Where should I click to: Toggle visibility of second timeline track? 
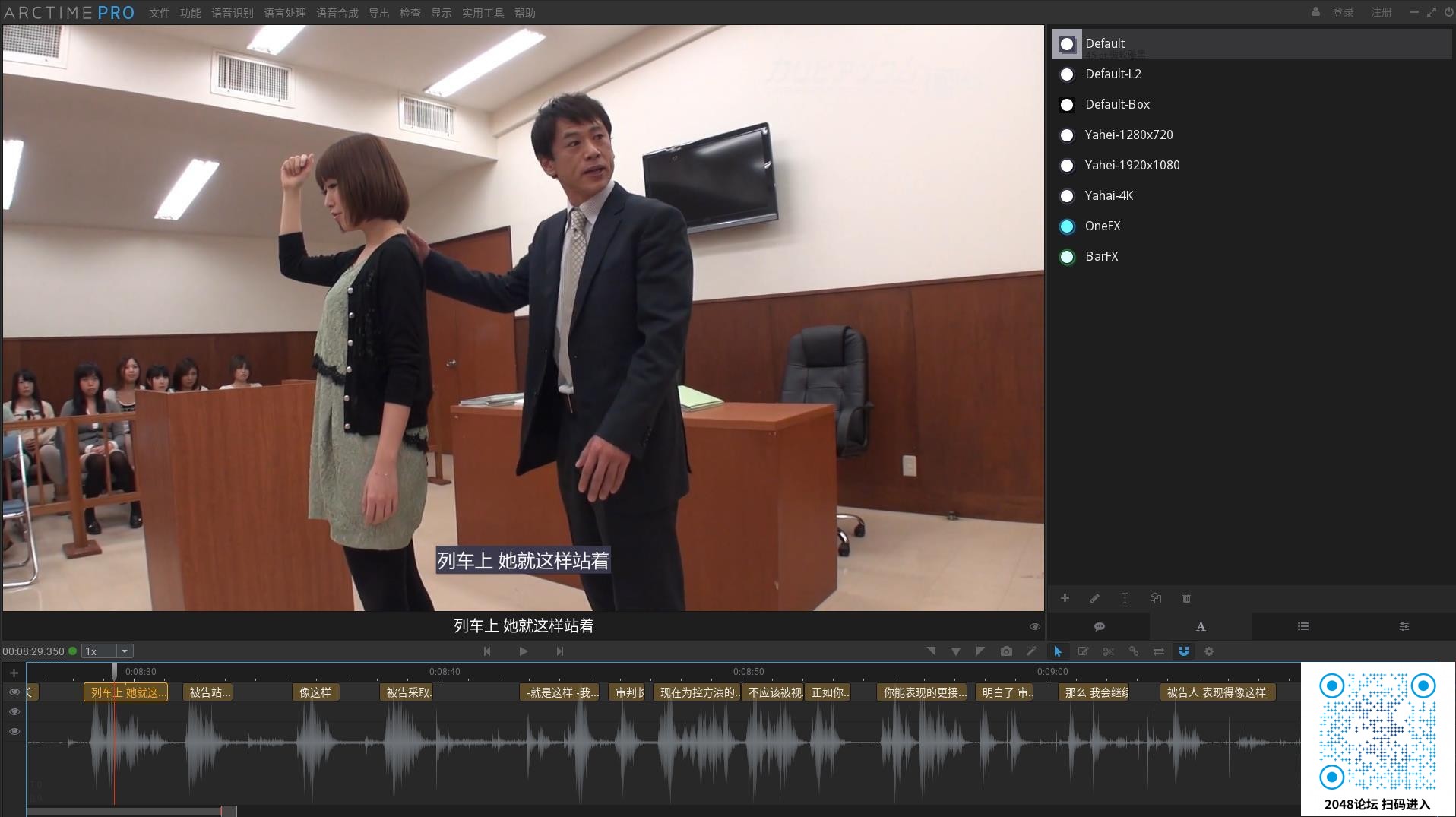pyautogui.click(x=14, y=711)
